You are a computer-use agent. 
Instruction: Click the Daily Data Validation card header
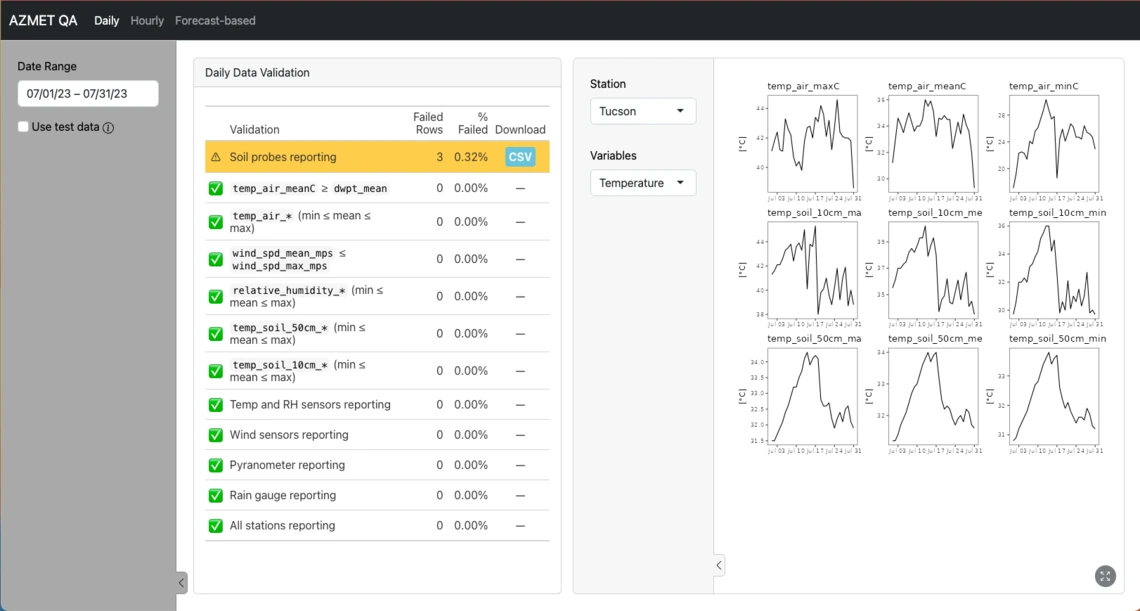click(x=377, y=73)
